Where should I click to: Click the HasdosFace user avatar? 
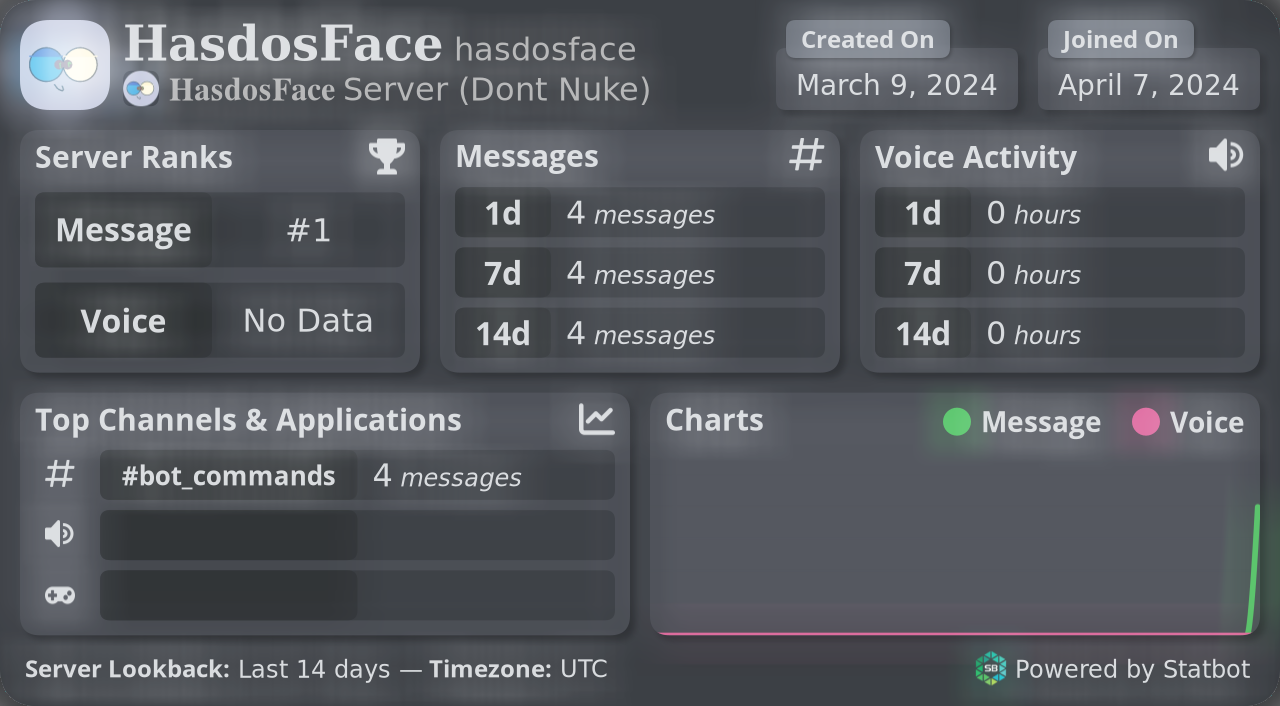pos(65,65)
